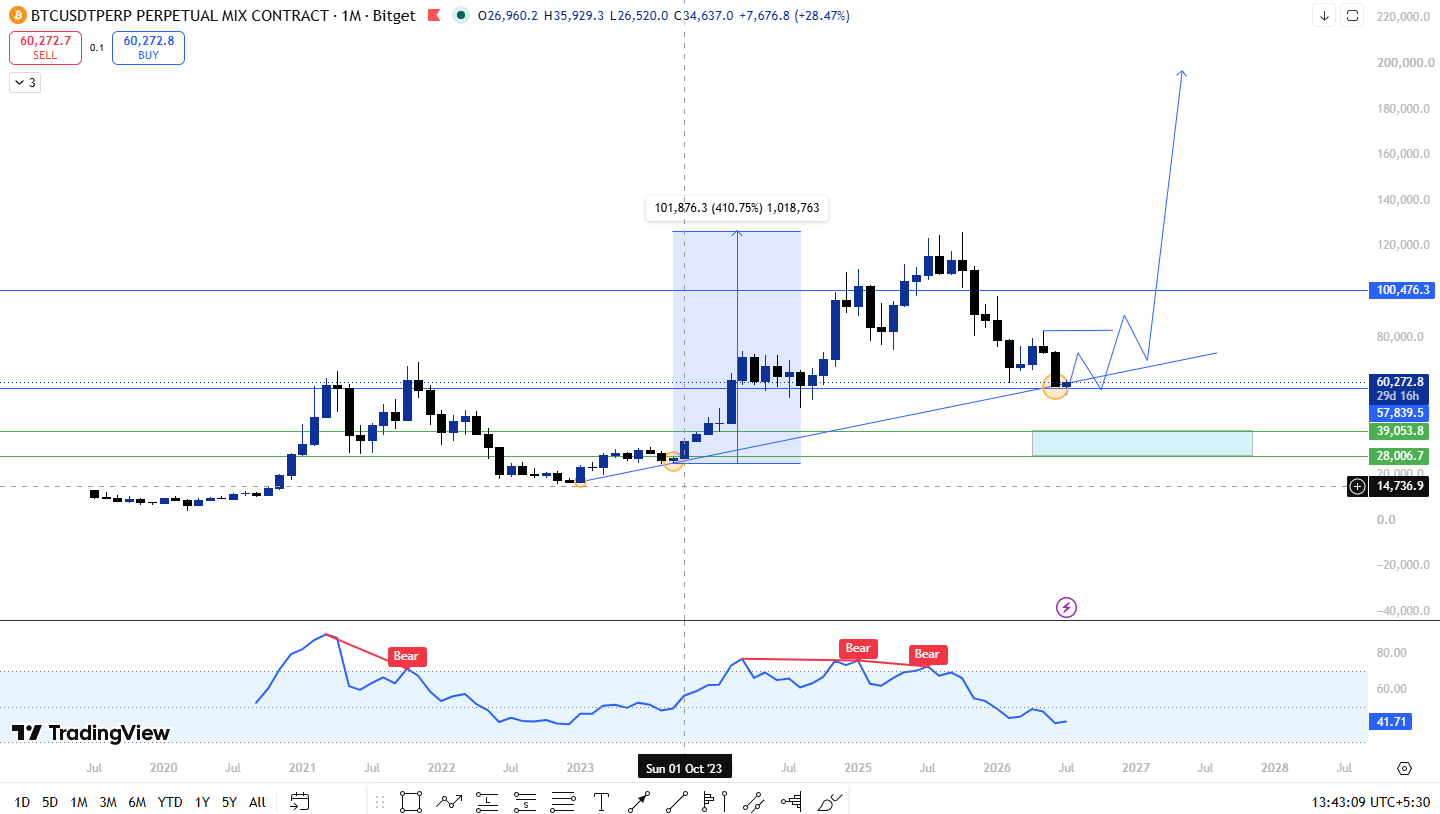Click the Bear label above 2021 RSI peak
The height and width of the screenshot is (814, 1440).
pos(406,657)
